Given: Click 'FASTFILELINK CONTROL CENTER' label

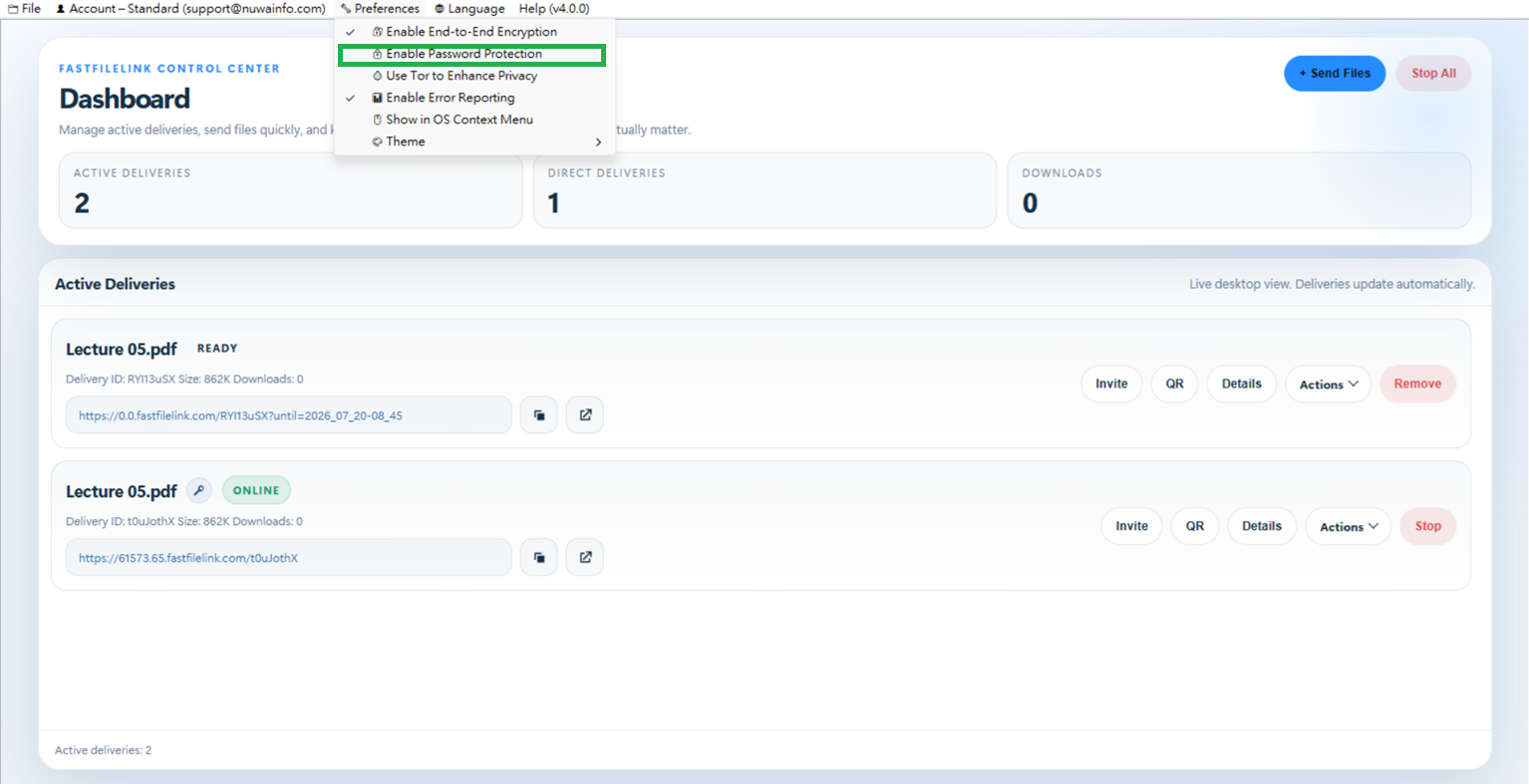Looking at the screenshot, I should click(x=169, y=69).
